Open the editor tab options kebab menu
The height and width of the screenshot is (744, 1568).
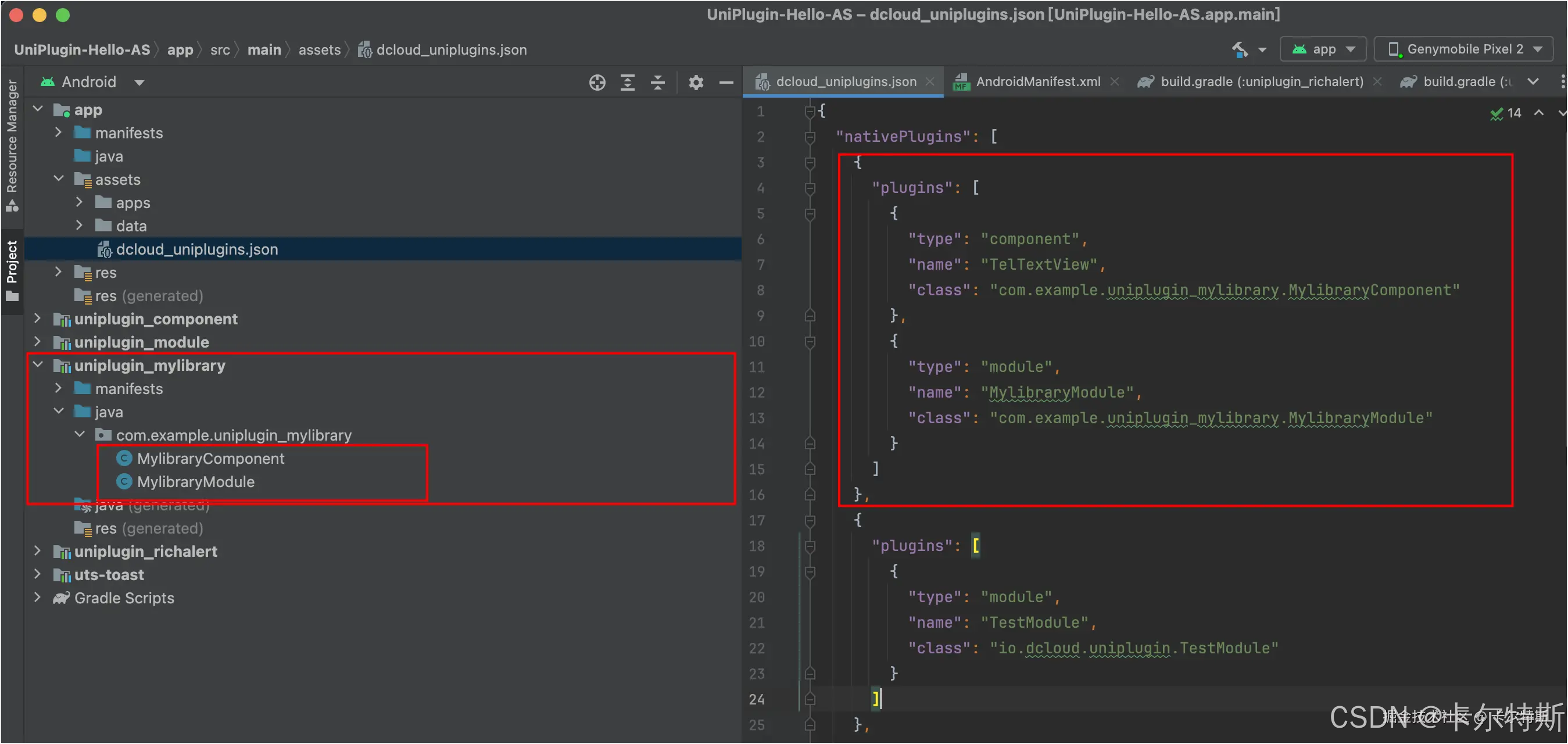pos(1563,81)
